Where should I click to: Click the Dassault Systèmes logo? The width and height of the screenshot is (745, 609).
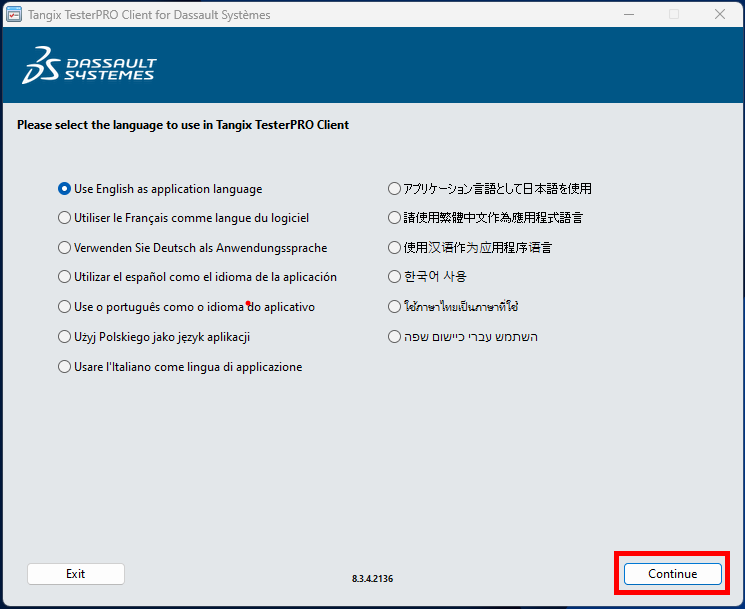point(89,65)
